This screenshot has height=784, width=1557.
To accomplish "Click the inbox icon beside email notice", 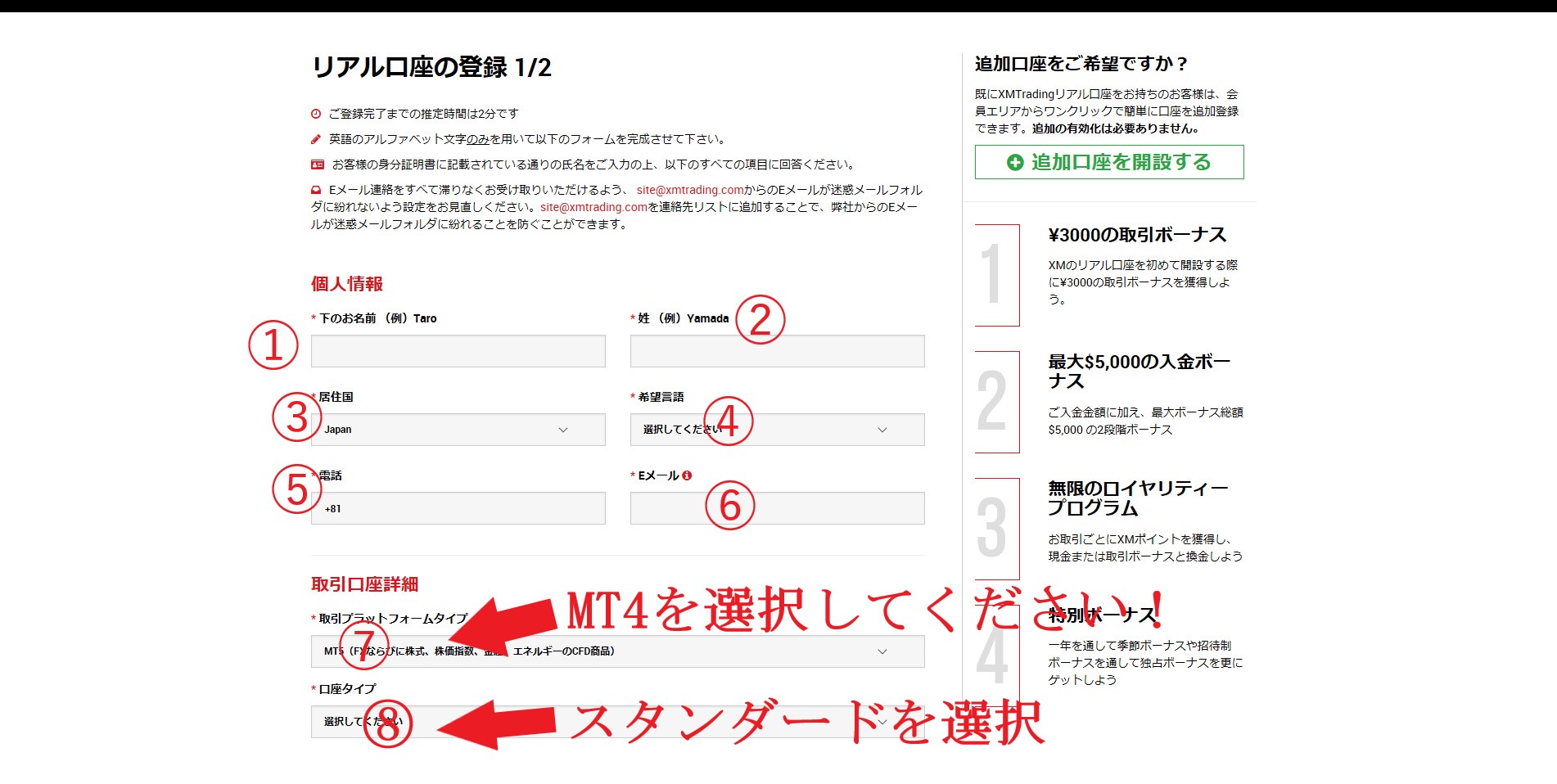I will click(316, 190).
